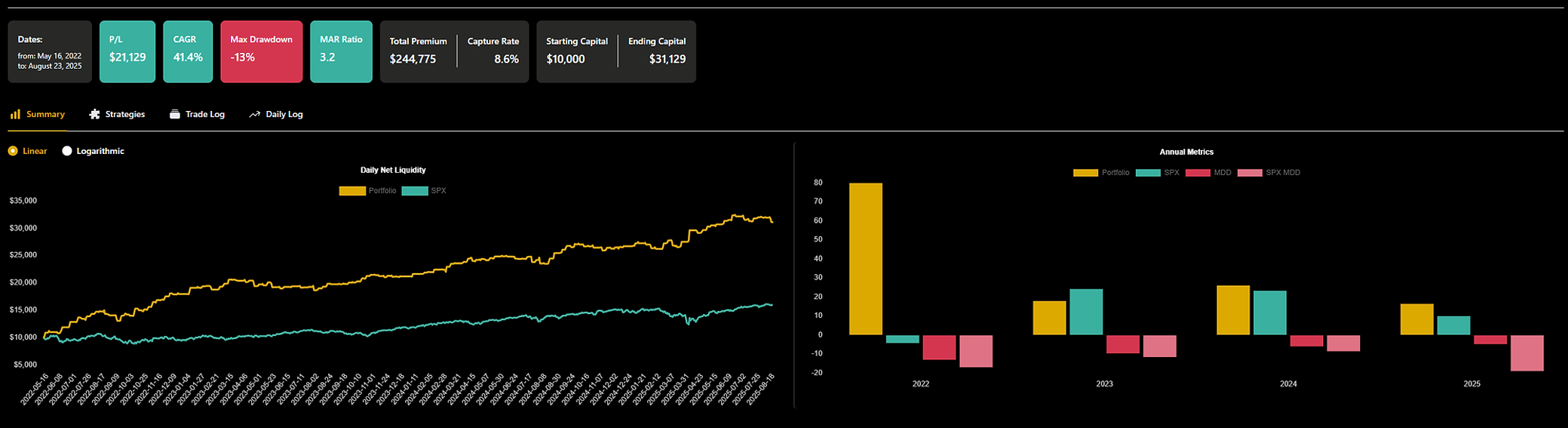This screenshot has height=428, width=1568.
Task: Click the Daily Net Liquidity chart title
Action: click(x=393, y=170)
